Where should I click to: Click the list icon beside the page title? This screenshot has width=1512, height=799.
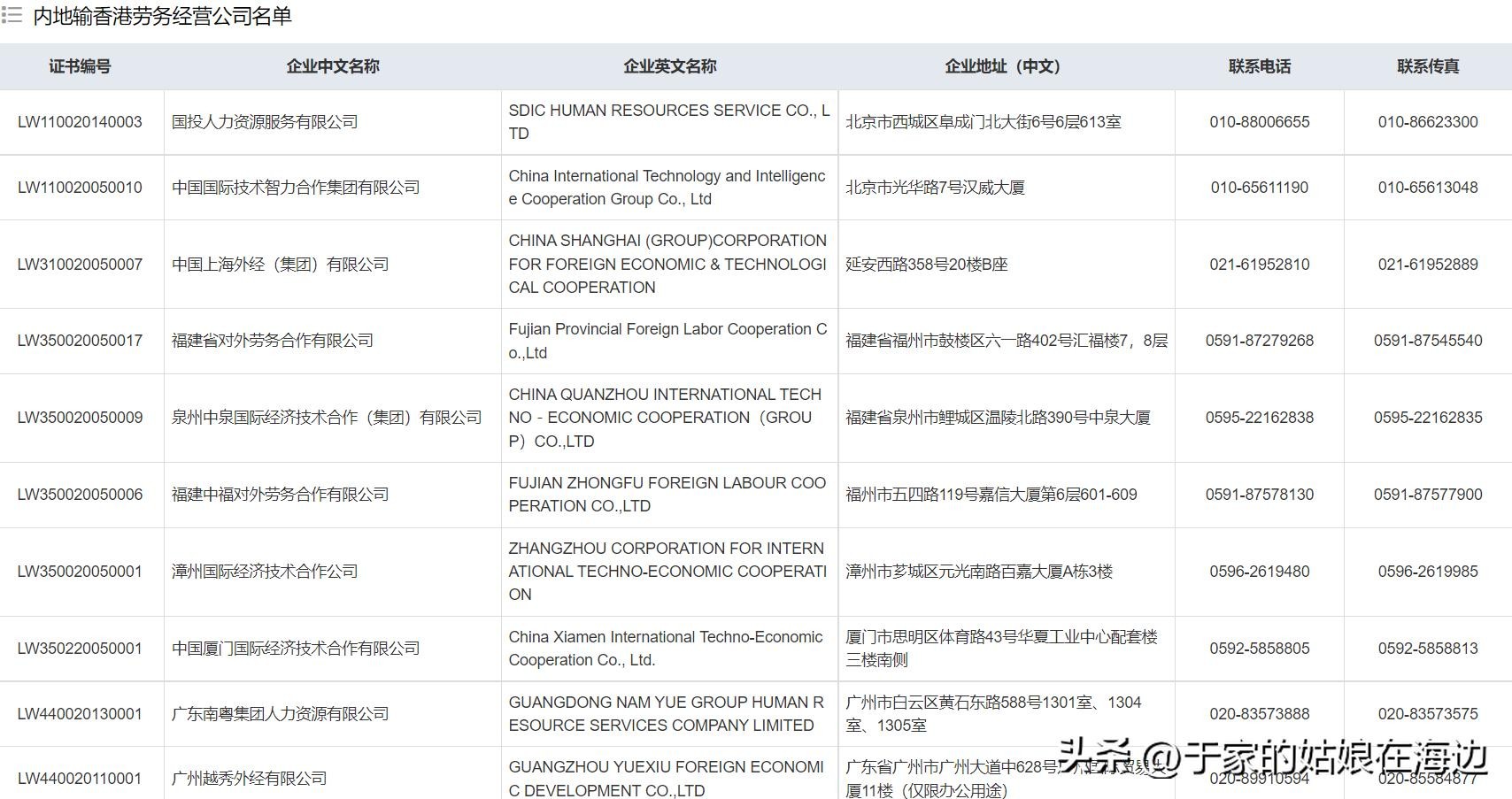pyautogui.click(x=12, y=16)
